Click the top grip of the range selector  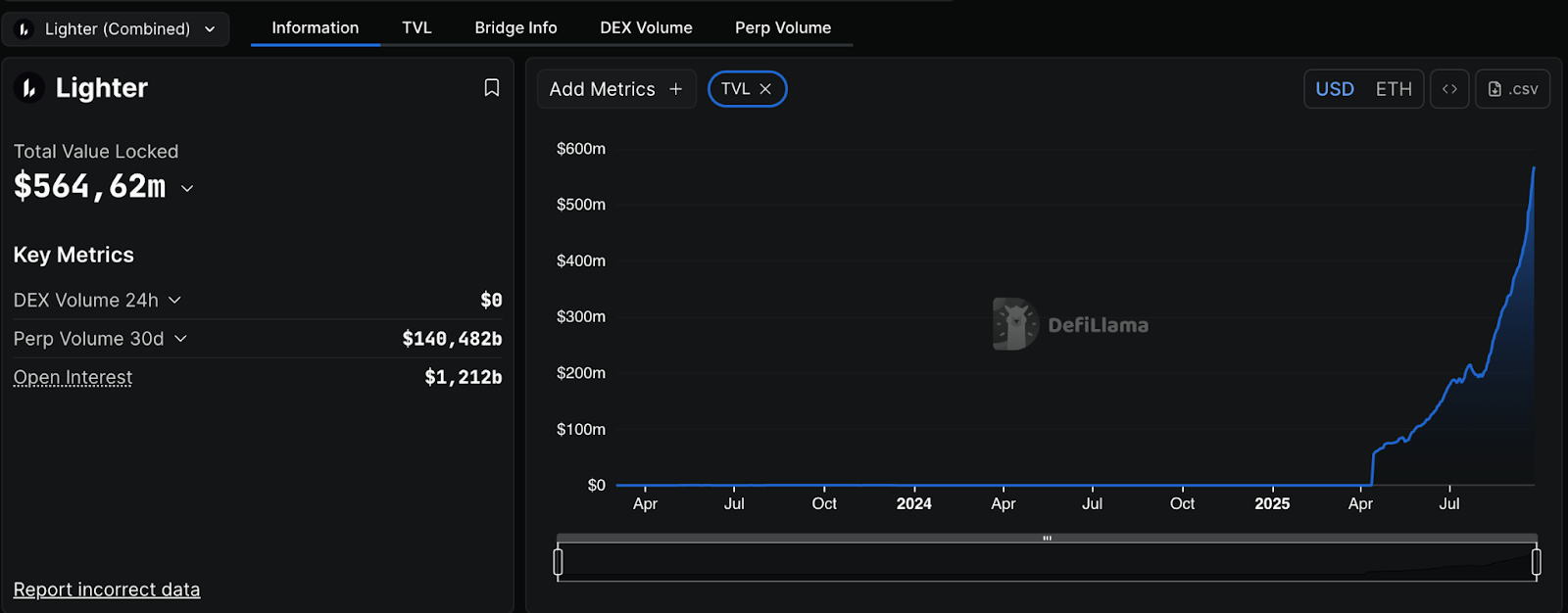click(x=1047, y=538)
